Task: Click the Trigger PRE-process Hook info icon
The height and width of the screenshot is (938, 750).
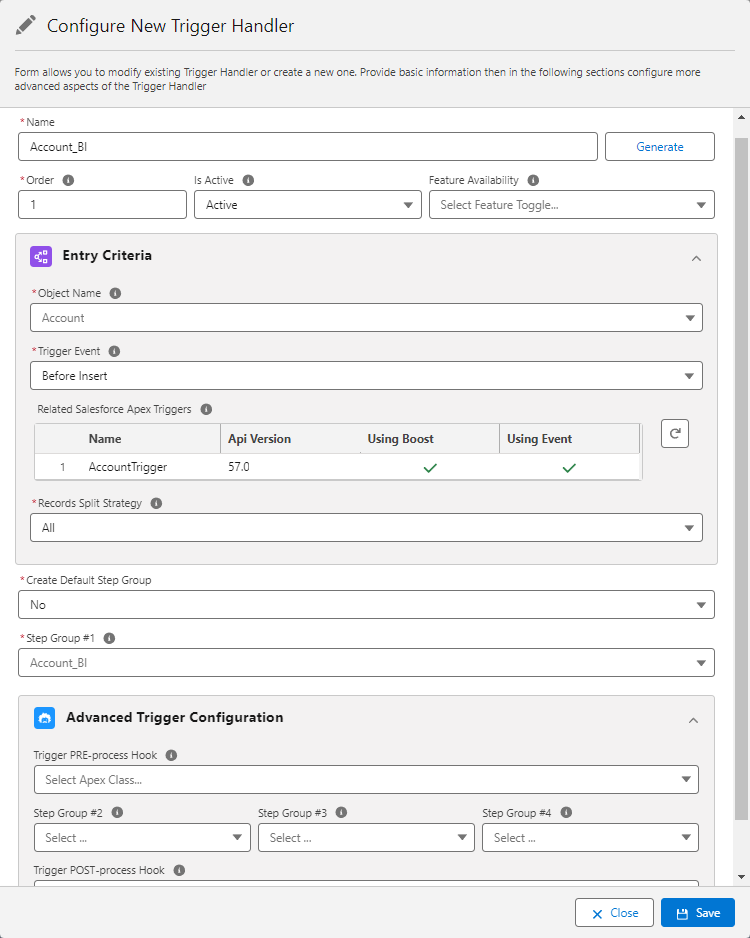Action: [171, 756]
